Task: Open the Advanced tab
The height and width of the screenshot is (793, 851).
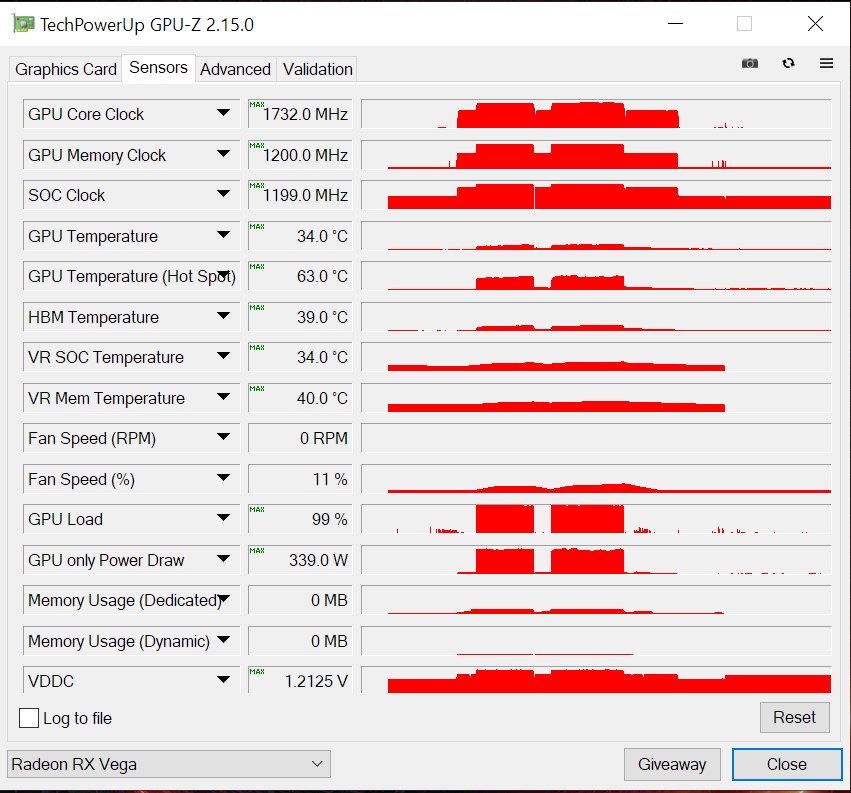Action: pos(236,69)
